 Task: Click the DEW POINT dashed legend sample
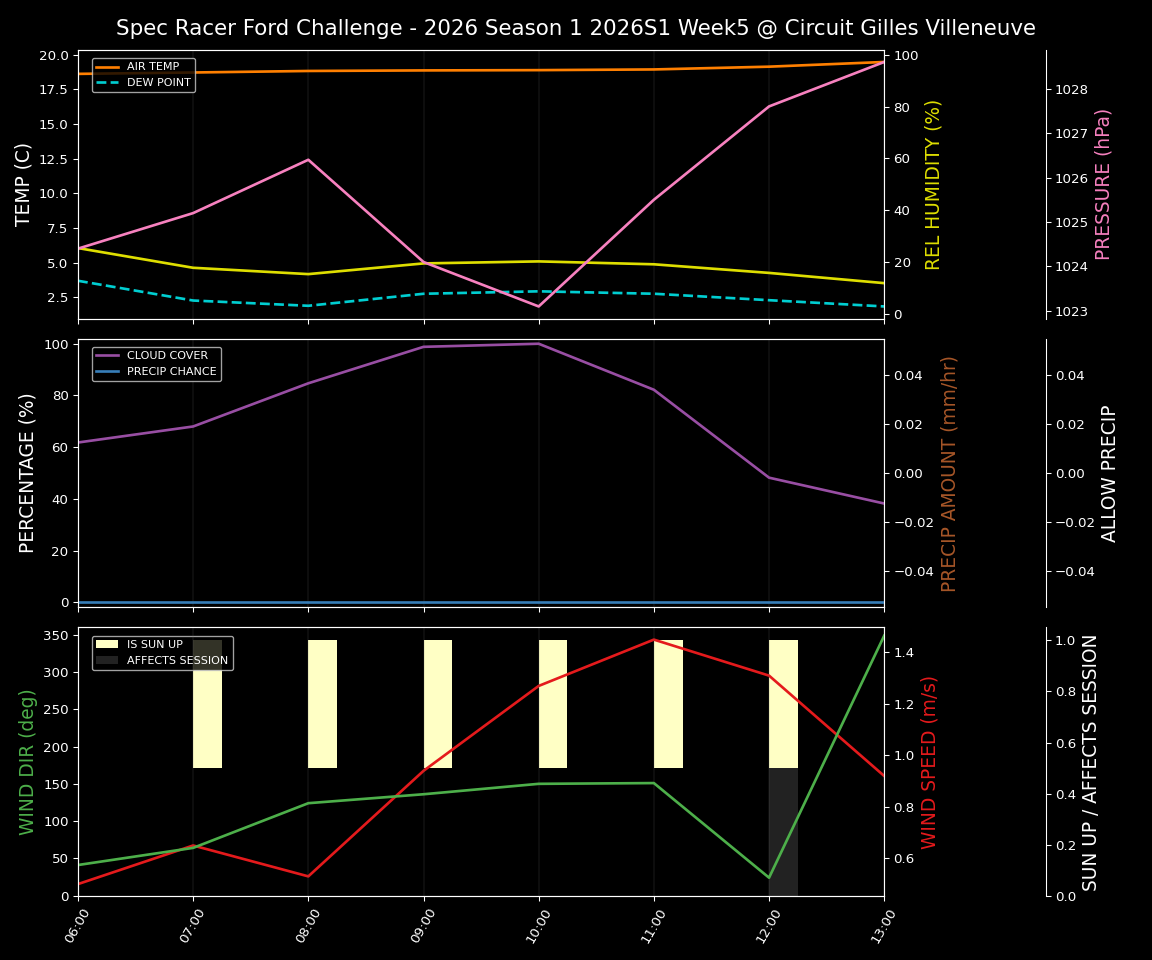(106, 82)
